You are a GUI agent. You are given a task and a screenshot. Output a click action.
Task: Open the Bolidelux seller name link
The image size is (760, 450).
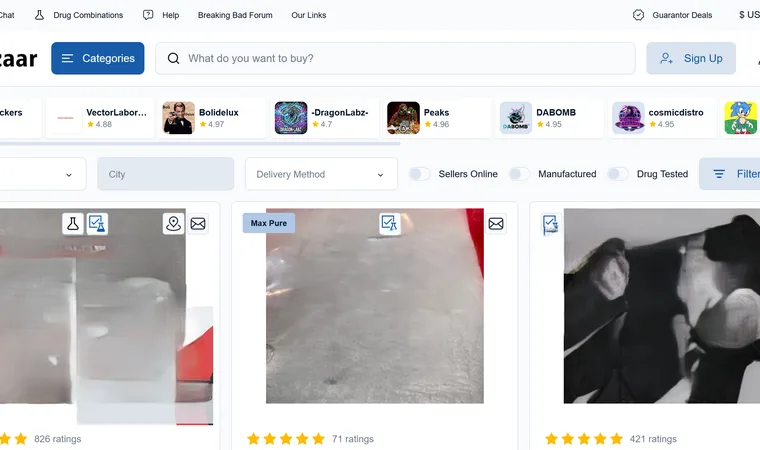(x=219, y=112)
